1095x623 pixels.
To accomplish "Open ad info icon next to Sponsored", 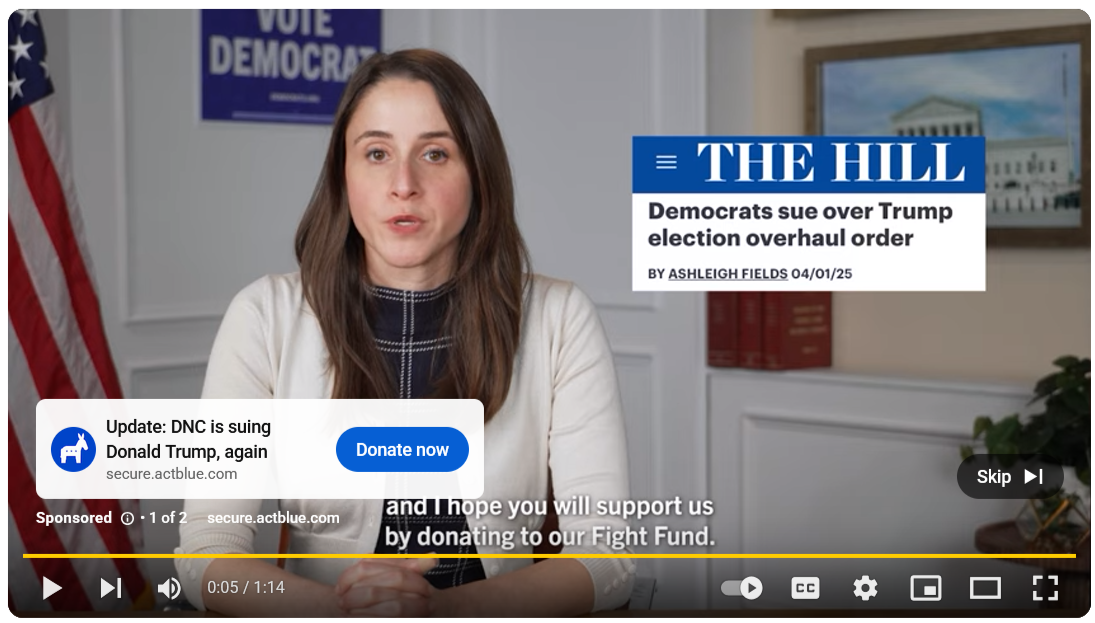I will pos(128,518).
